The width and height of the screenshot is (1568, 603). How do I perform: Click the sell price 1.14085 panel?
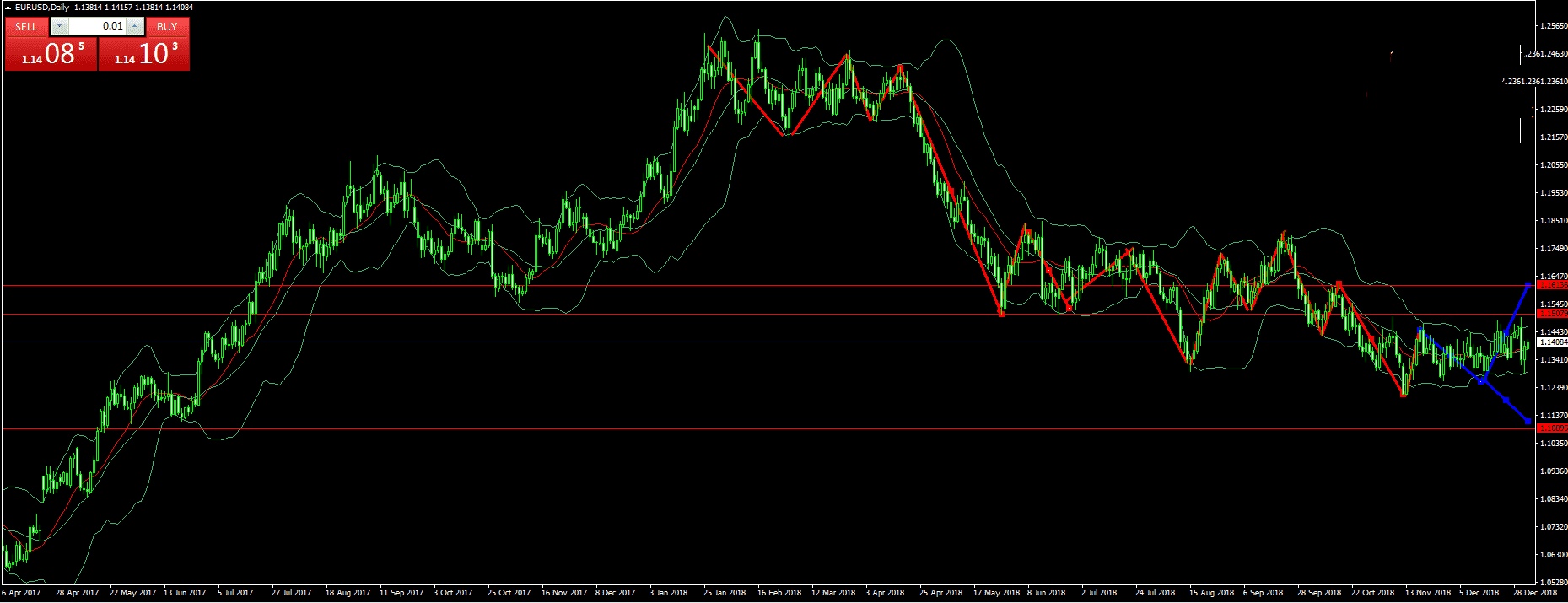[51, 55]
